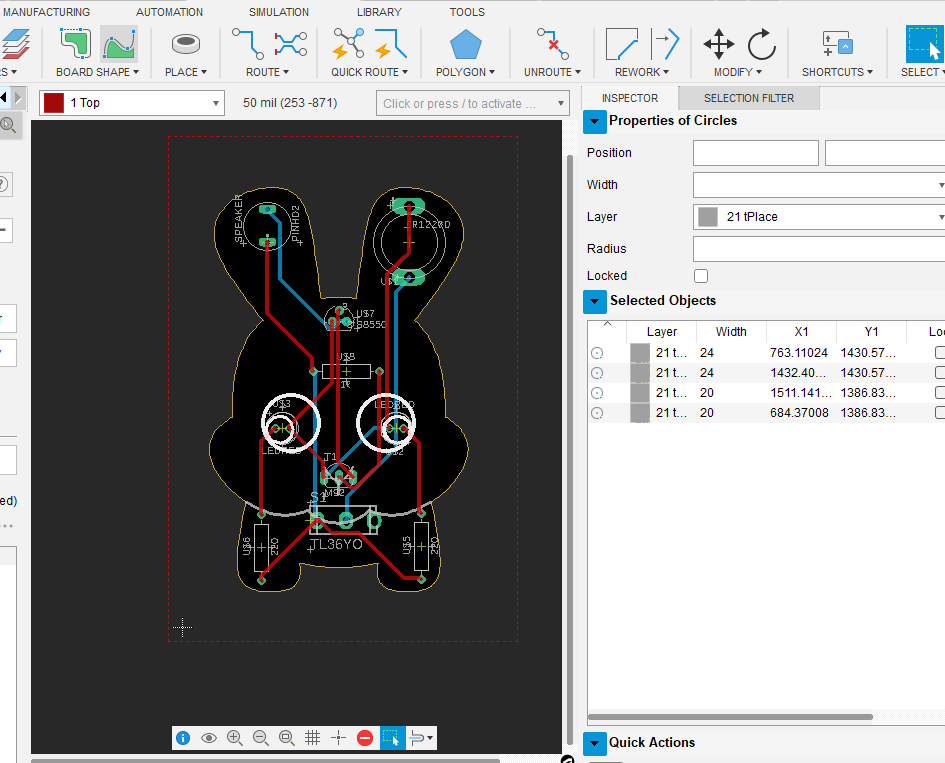This screenshot has height=763, width=945.
Task: Click the blue info icon
Action: point(183,738)
